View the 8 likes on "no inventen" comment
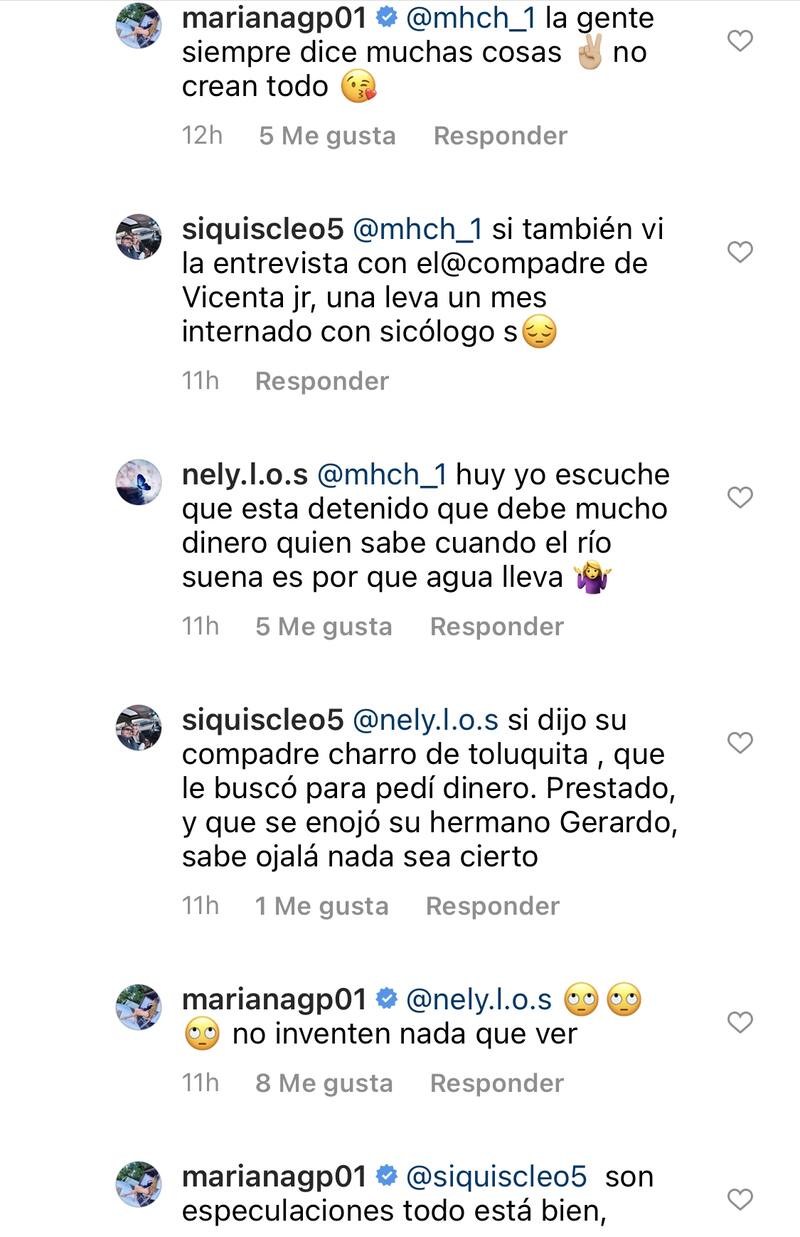Viewport: 800px width, 1237px height. [324, 1083]
